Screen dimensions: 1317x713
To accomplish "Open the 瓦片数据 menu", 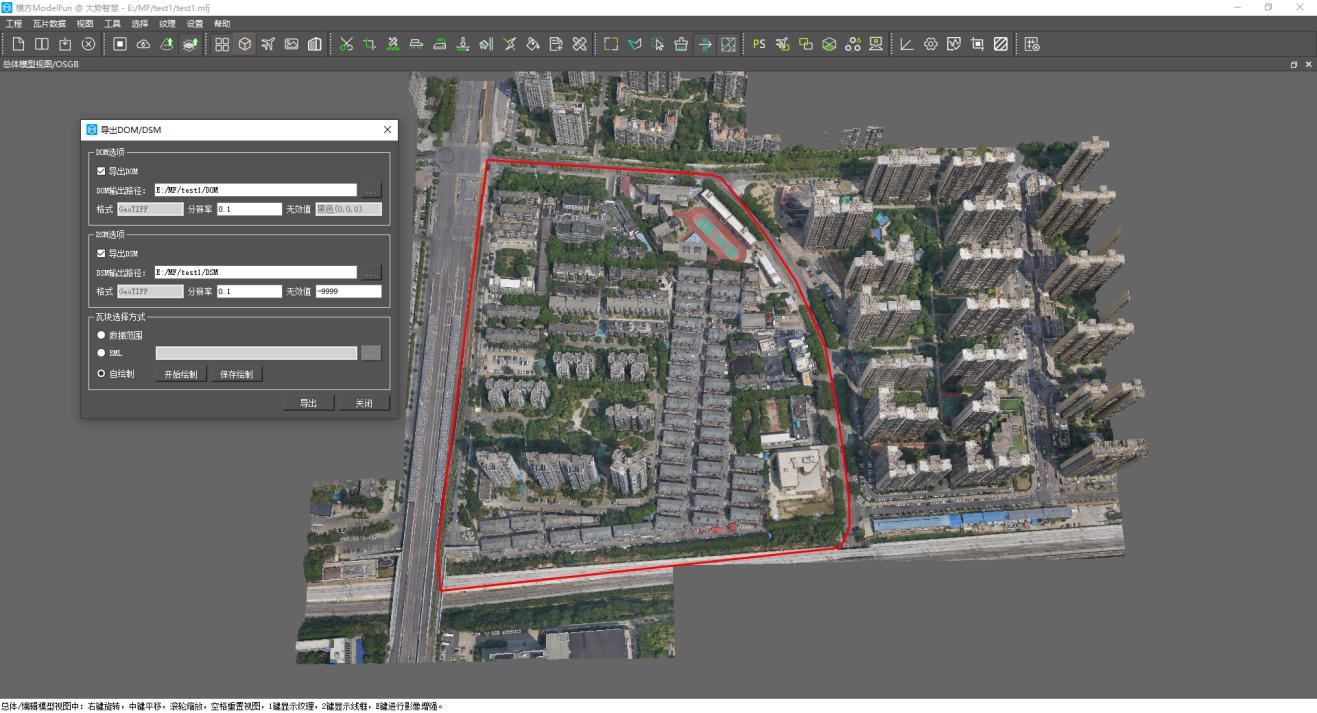I will 49,23.
